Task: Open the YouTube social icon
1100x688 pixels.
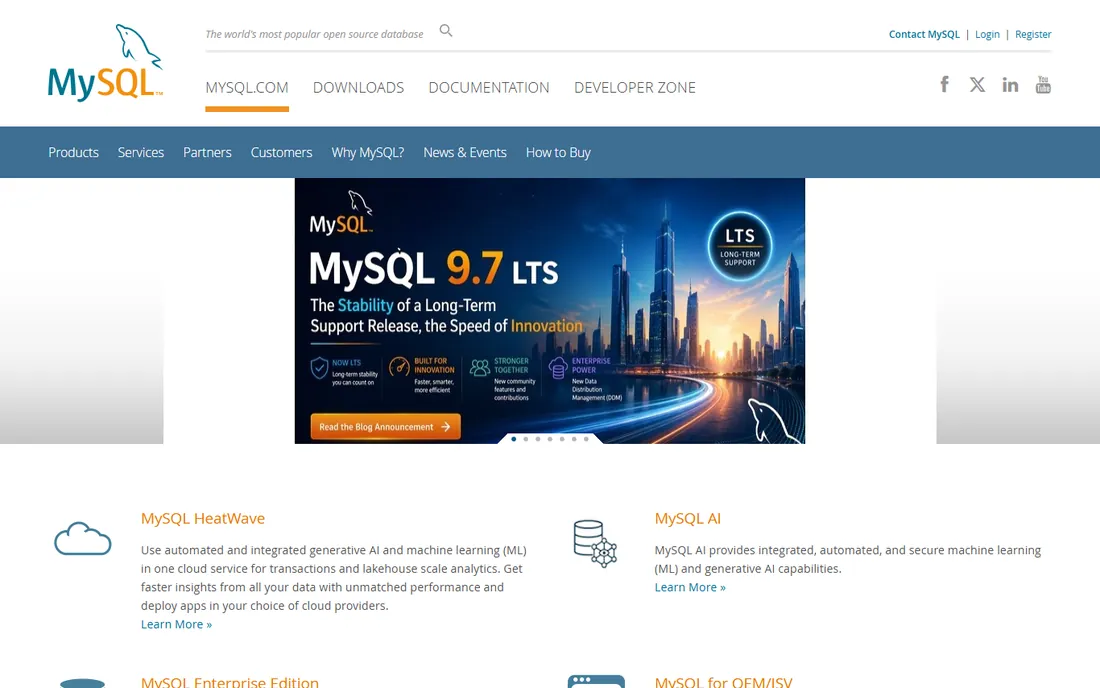Action: (x=1043, y=85)
